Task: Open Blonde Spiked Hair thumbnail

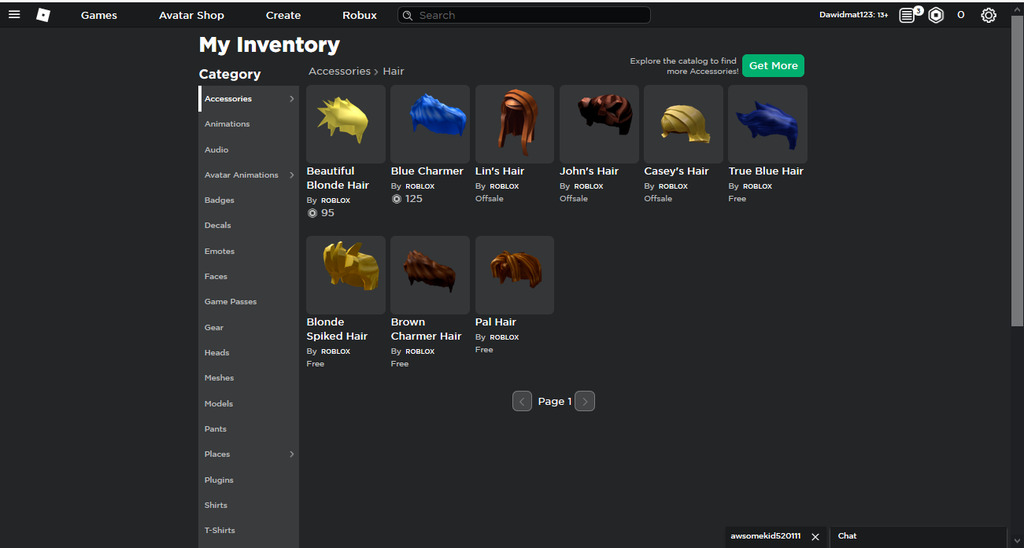Action: [345, 275]
